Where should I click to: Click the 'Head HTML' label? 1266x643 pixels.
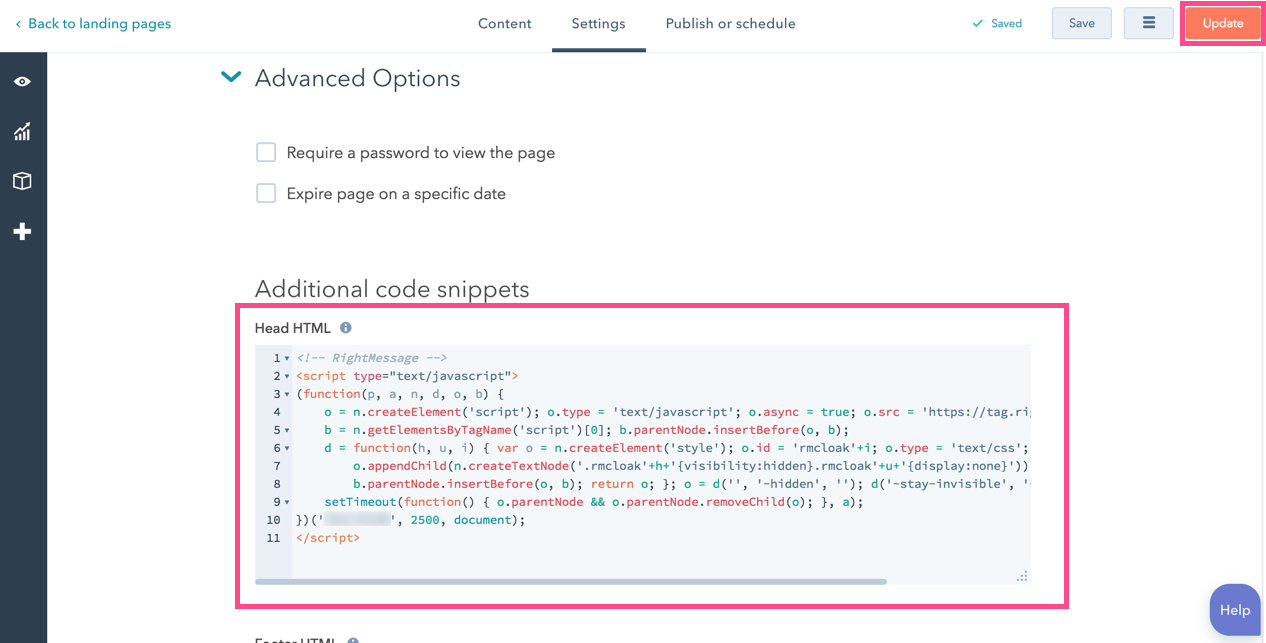[x=292, y=328]
